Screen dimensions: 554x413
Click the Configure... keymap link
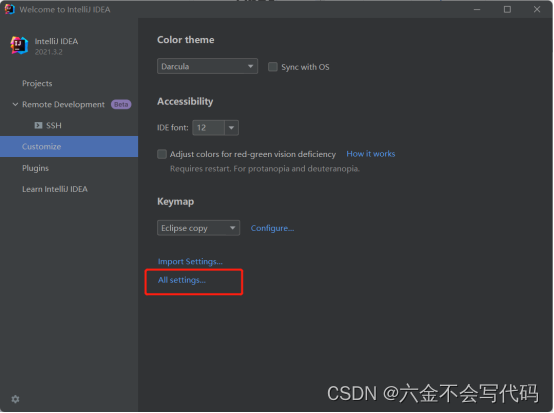[x=272, y=229]
